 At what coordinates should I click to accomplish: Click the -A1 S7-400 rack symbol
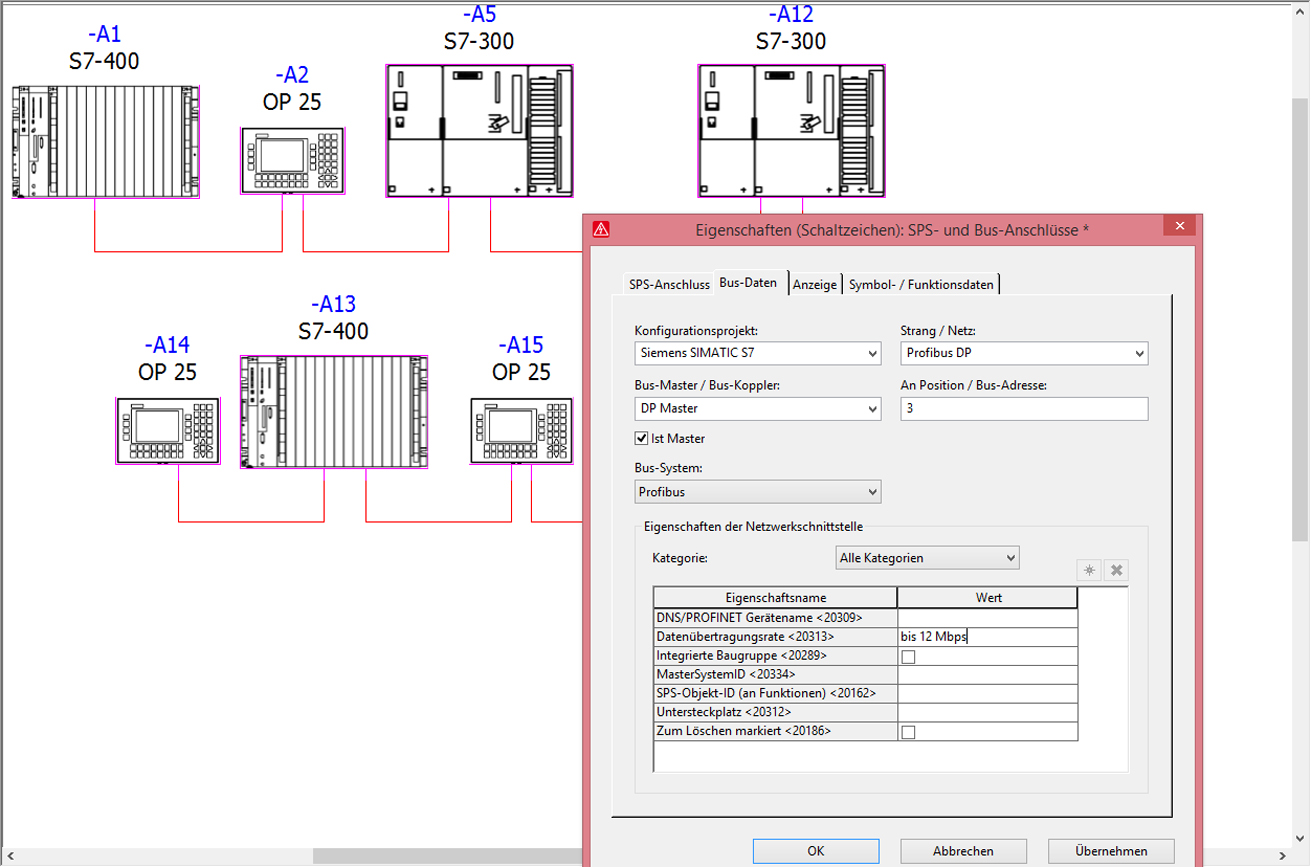click(105, 142)
